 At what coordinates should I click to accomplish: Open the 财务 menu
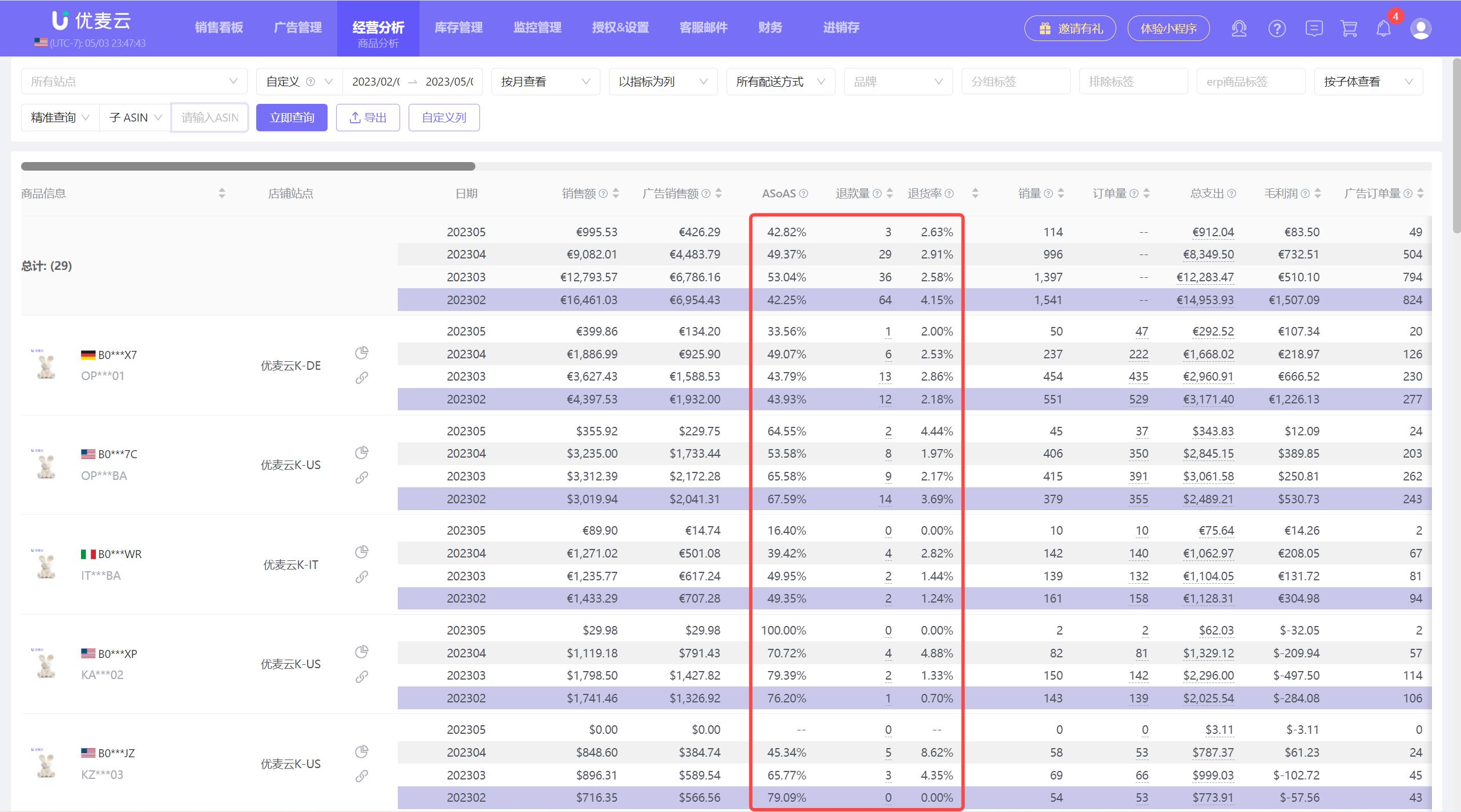769,27
